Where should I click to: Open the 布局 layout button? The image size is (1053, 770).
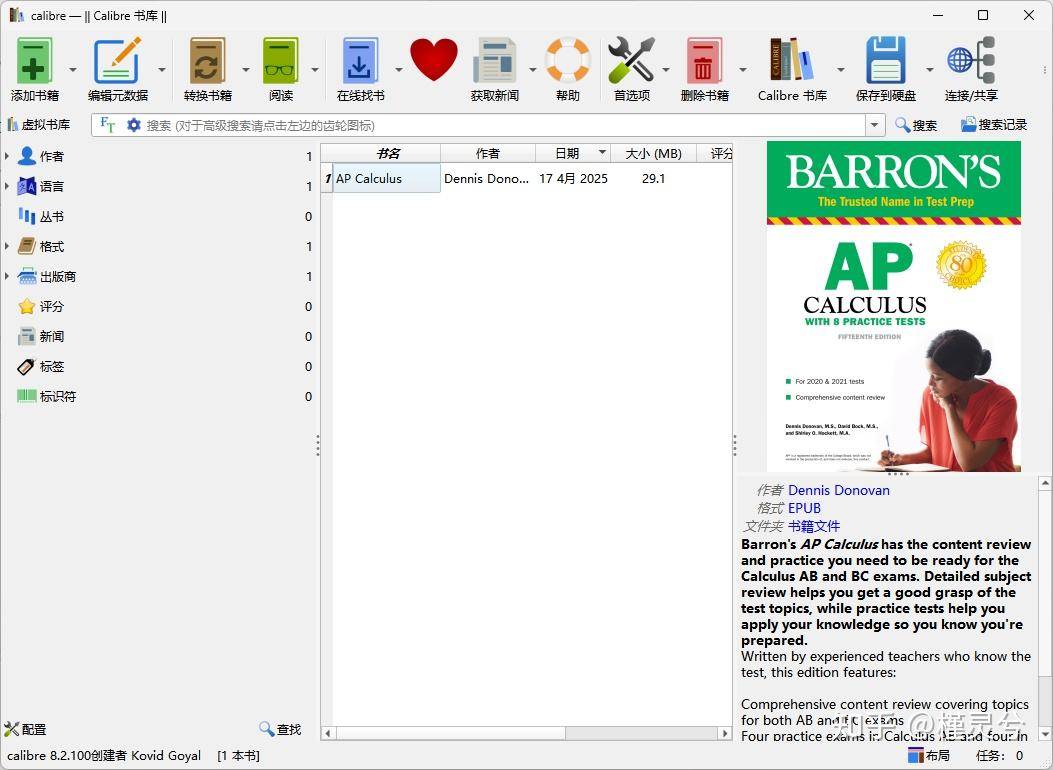coord(929,755)
